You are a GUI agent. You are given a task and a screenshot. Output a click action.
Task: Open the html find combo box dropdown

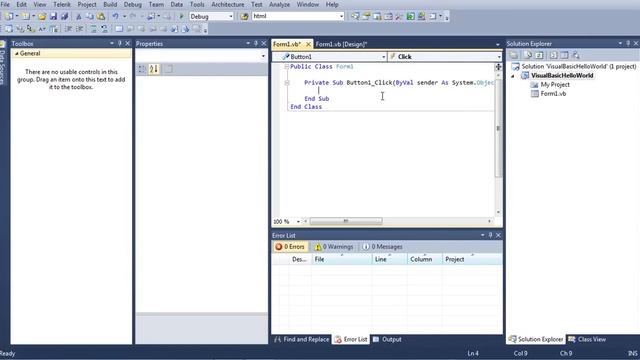341,16
